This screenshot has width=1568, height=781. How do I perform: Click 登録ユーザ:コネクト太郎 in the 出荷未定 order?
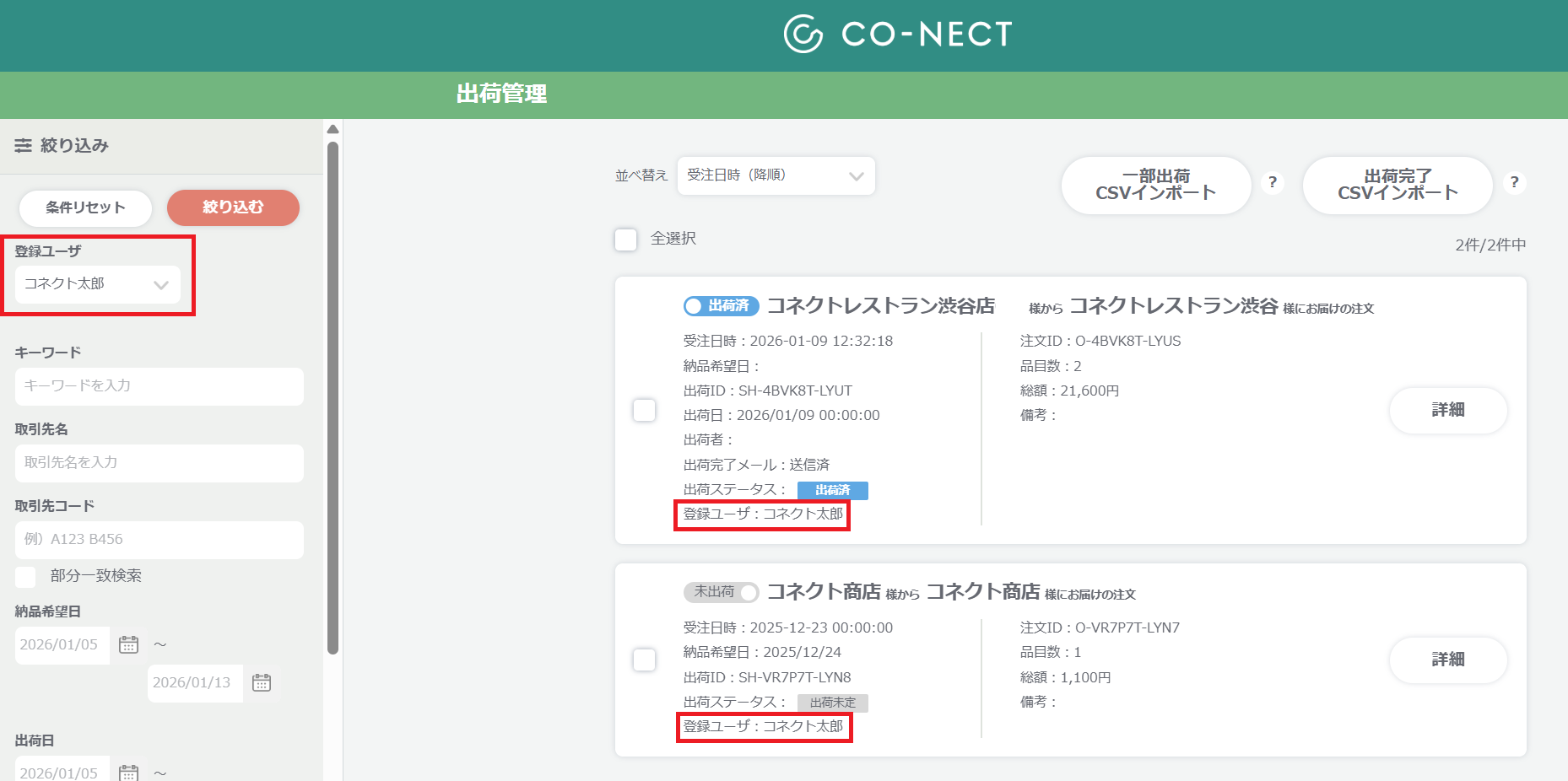pos(763,726)
